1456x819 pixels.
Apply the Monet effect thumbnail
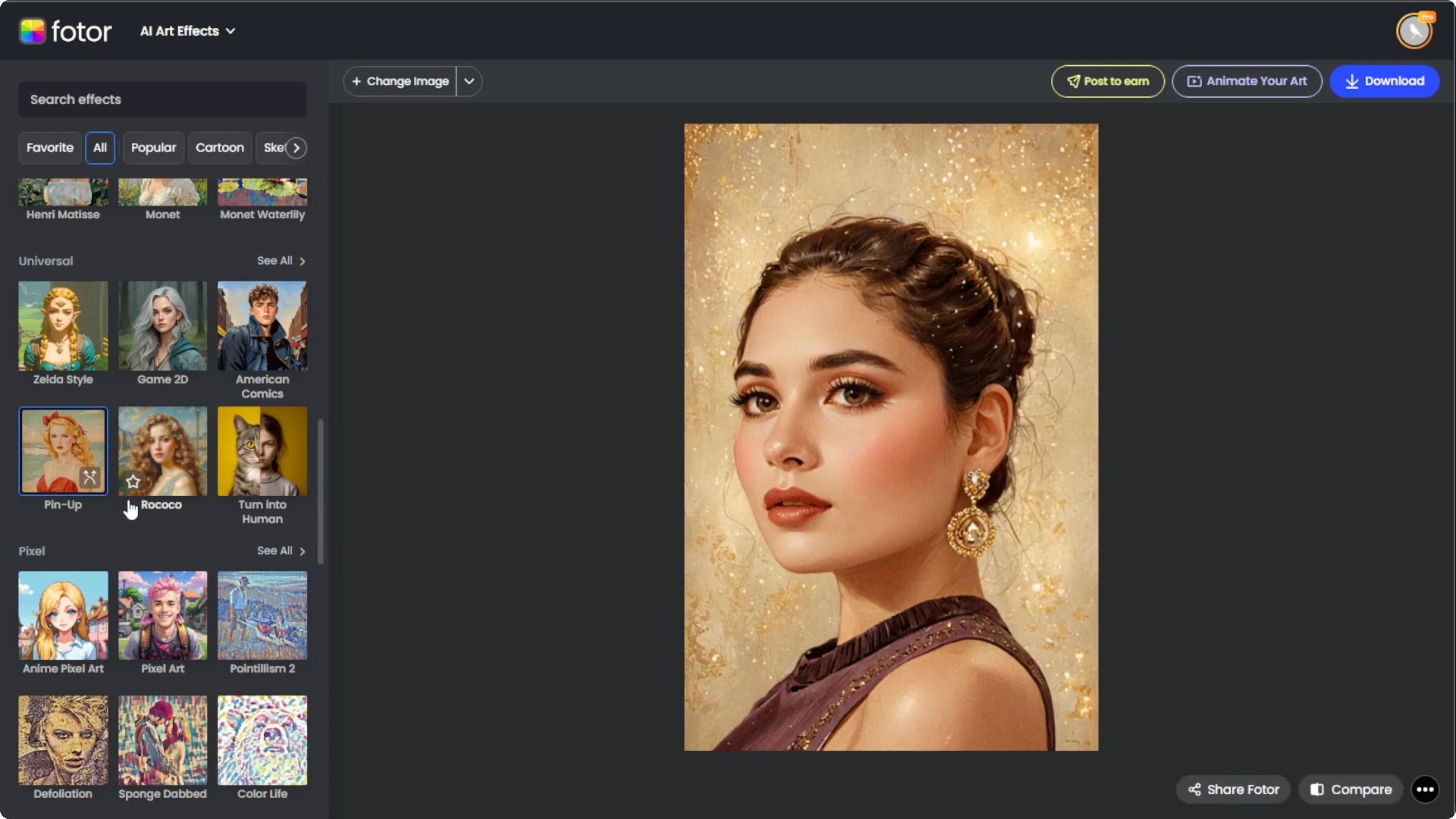(x=163, y=192)
